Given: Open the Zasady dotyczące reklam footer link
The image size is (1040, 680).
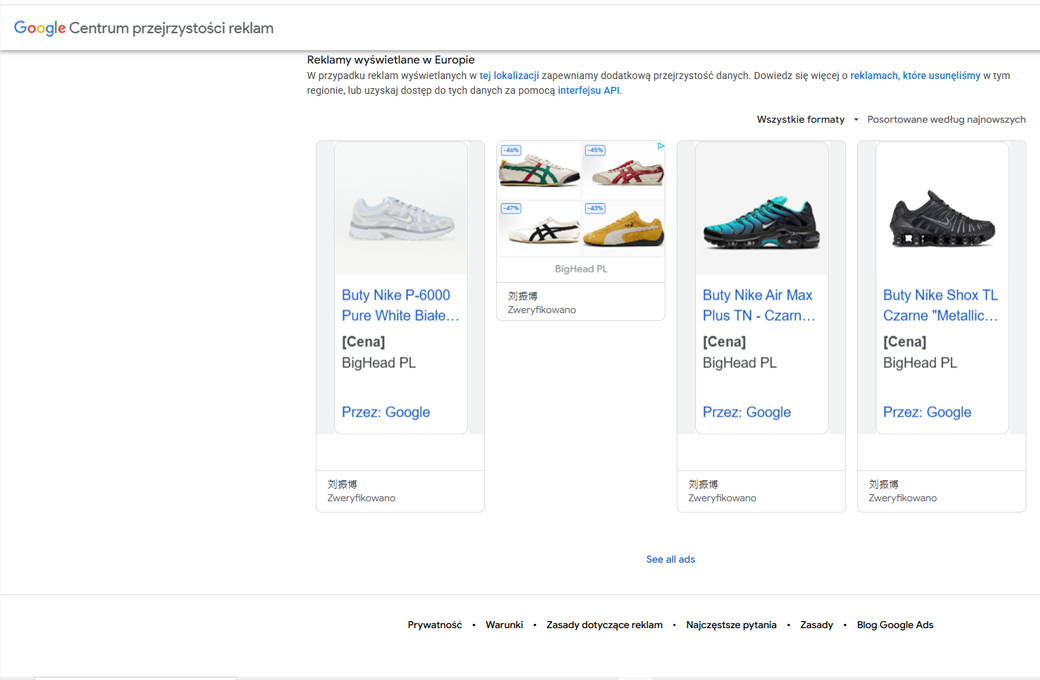Looking at the screenshot, I should click(604, 625).
